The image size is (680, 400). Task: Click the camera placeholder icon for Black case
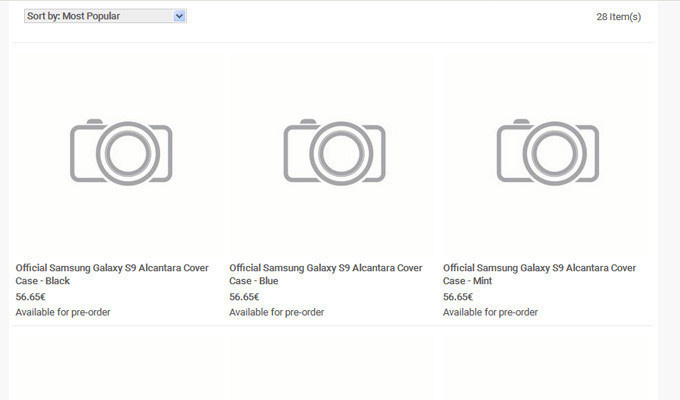(x=121, y=151)
